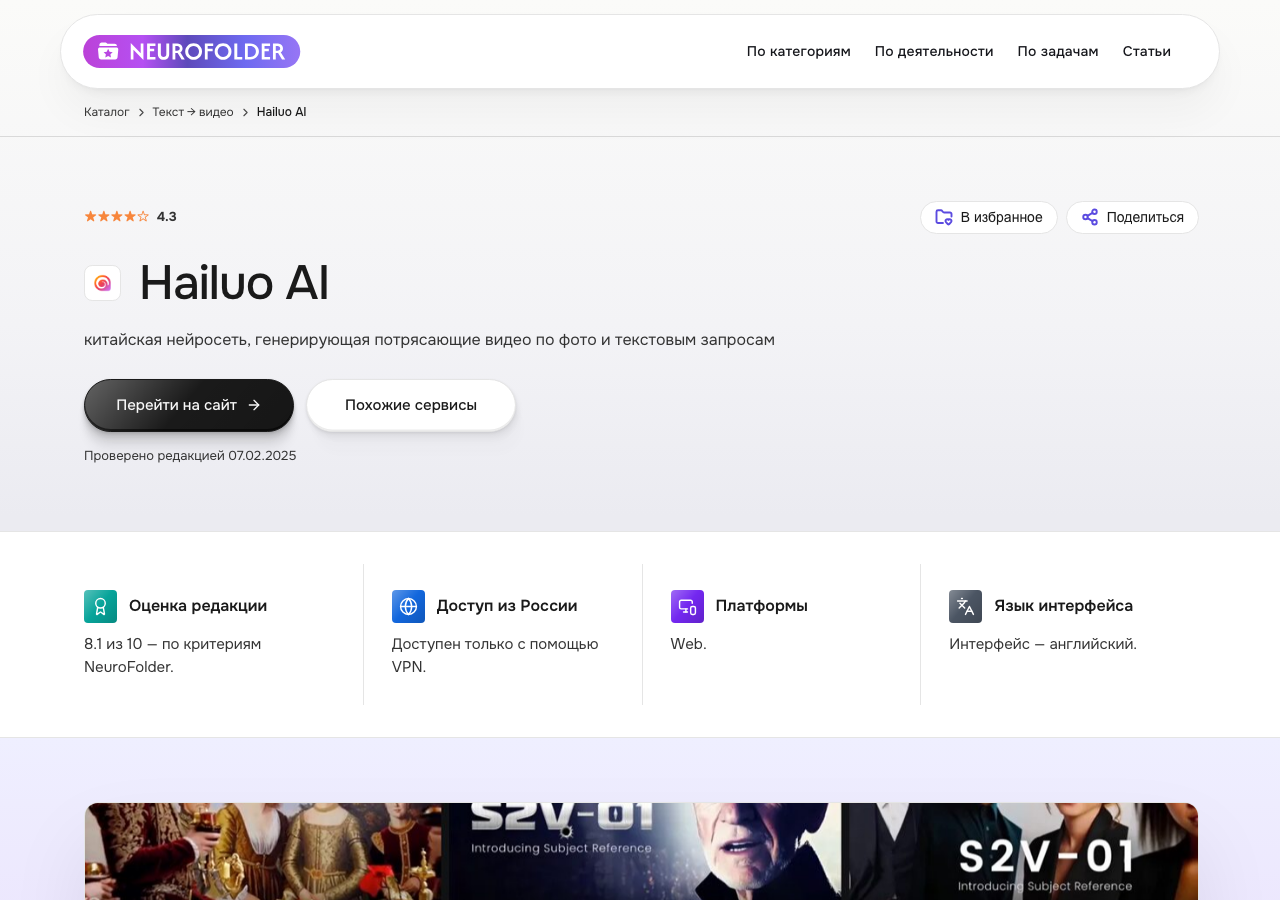The width and height of the screenshot is (1280, 900).
Task: Select the Платформы heading
Action: point(762,606)
